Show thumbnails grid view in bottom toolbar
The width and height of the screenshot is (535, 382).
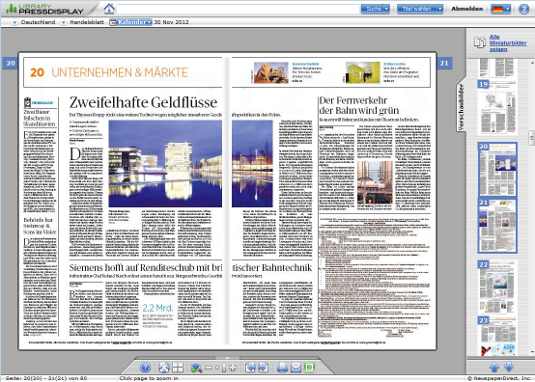[x=178, y=367]
